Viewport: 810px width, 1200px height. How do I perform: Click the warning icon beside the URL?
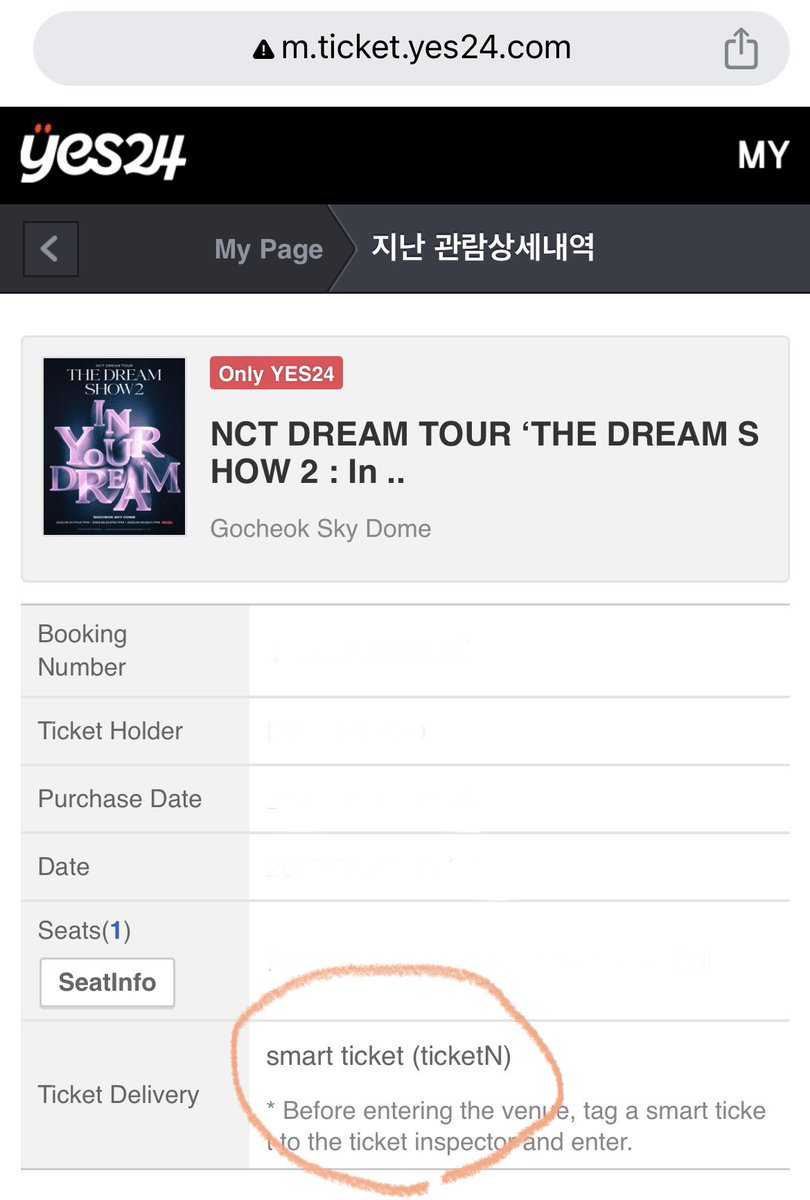[264, 49]
